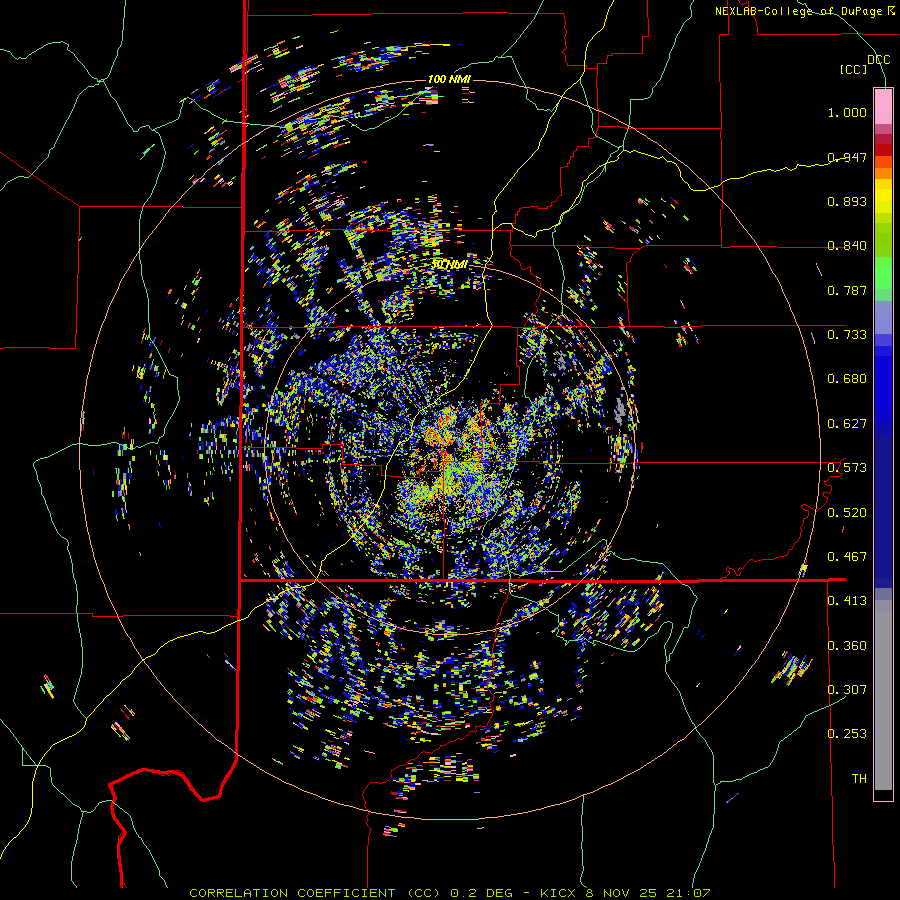Click the 0.573 legend value
The width and height of the screenshot is (900, 900).
(847, 468)
